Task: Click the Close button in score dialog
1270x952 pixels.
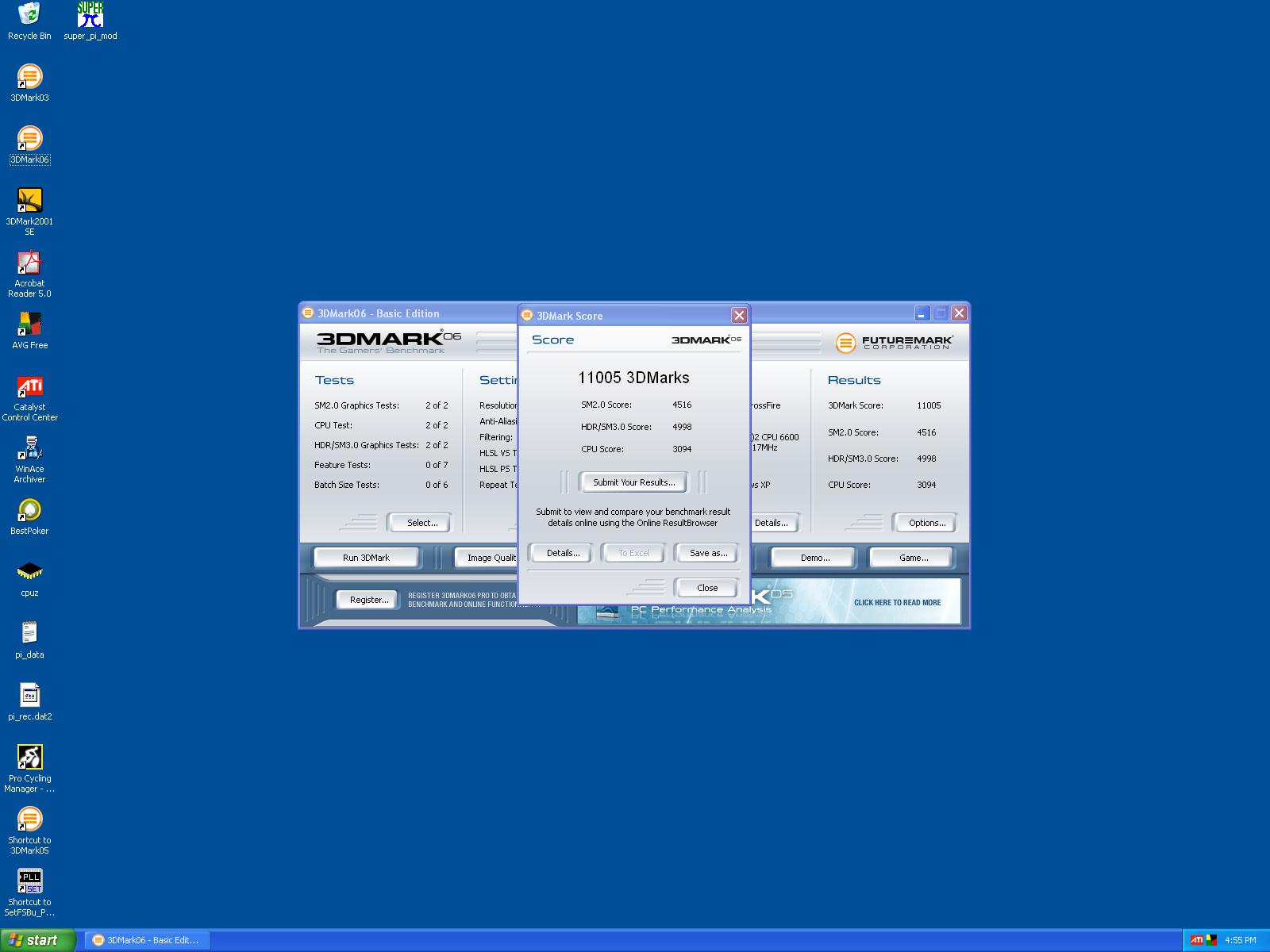Action: click(707, 588)
